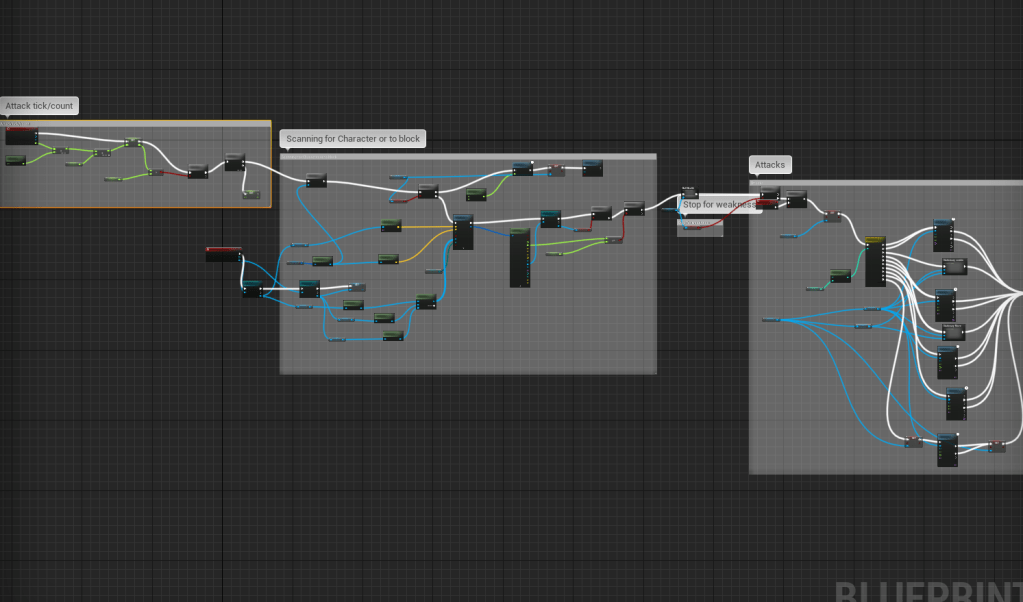Click the "Attack tick/count" comment bubble
Image resolution: width=1023 pixels, height=602 pixels.
pos(39,106)
